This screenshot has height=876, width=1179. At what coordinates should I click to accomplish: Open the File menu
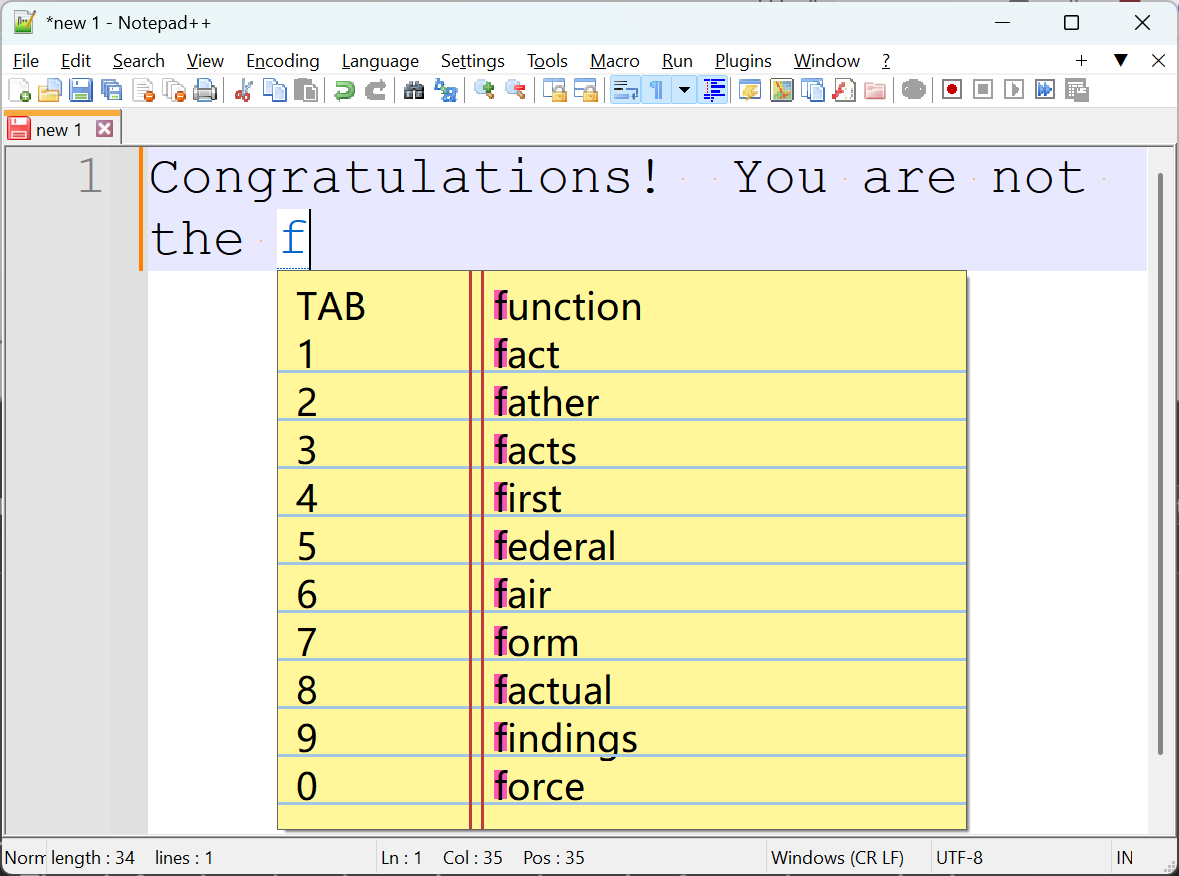pyautogui.click(x=26, y=61)
